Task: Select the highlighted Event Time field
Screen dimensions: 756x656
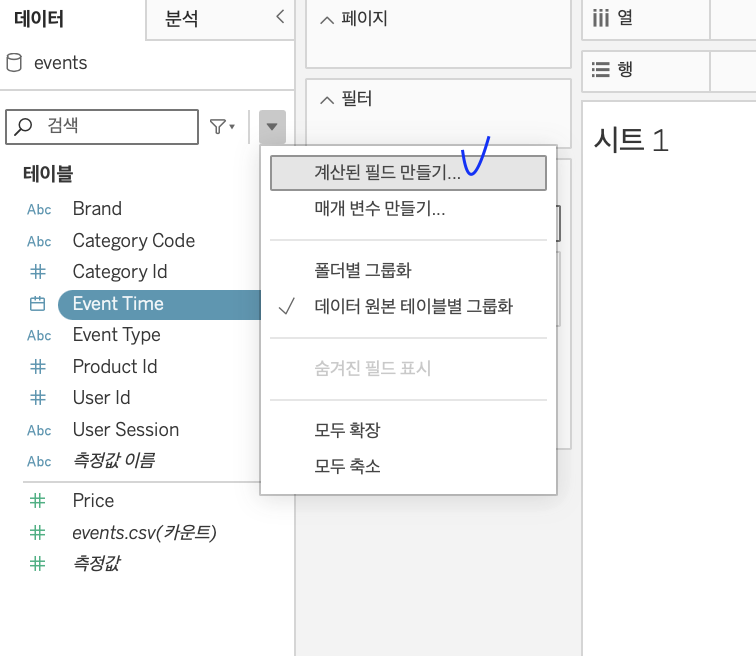Action: 159,305
